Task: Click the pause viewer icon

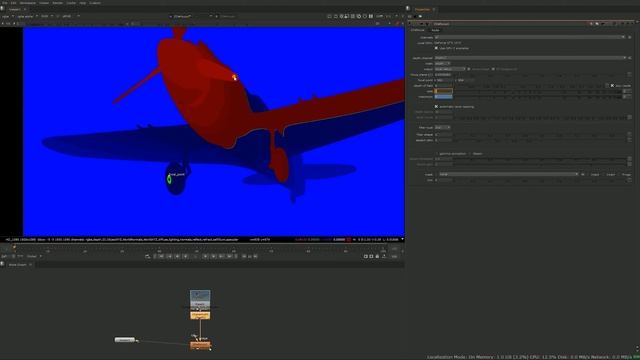Action: [371, 16]
